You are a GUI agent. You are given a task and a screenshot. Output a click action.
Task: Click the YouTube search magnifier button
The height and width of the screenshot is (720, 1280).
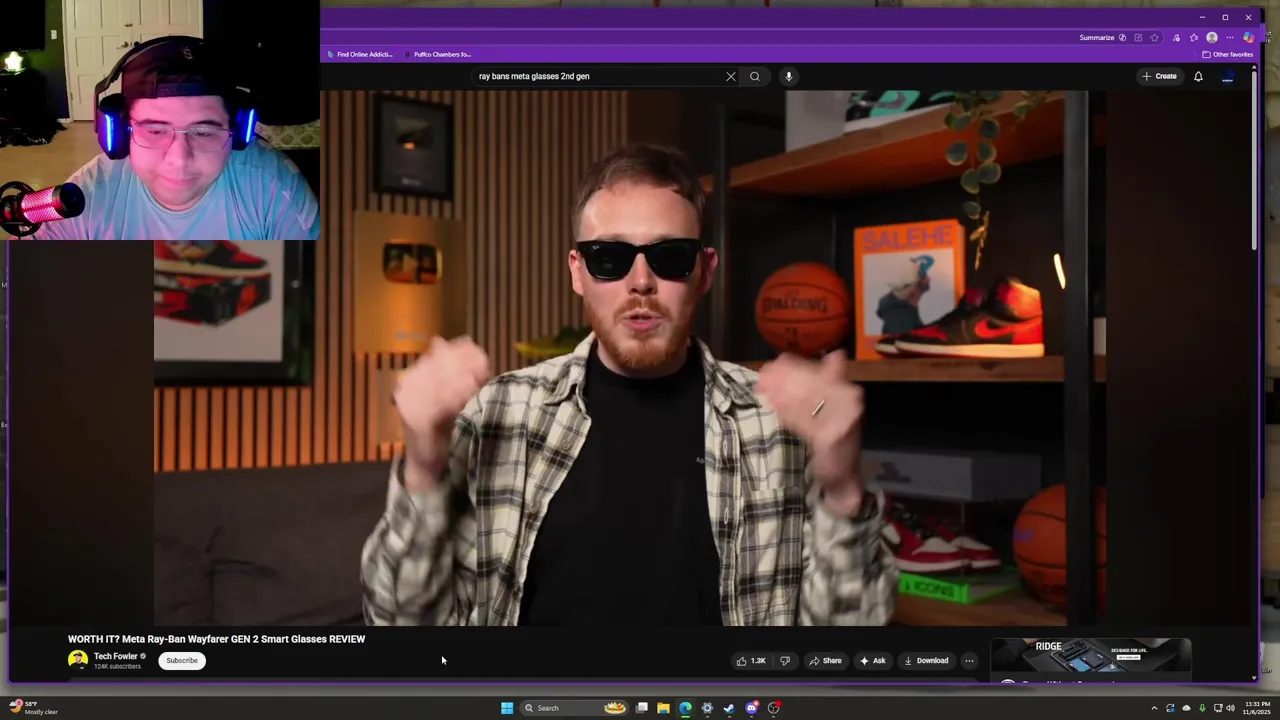(x=755, y=76)
